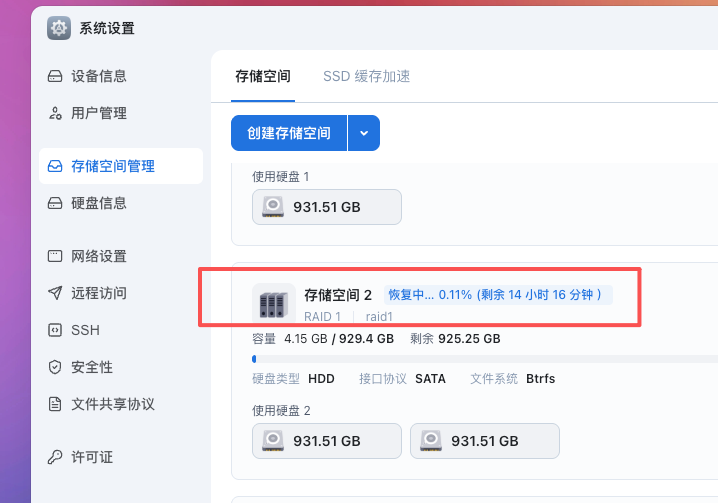Open the Network Settings icon
Viewport: 718px width, 503px height.
click(x=55, y=256)
